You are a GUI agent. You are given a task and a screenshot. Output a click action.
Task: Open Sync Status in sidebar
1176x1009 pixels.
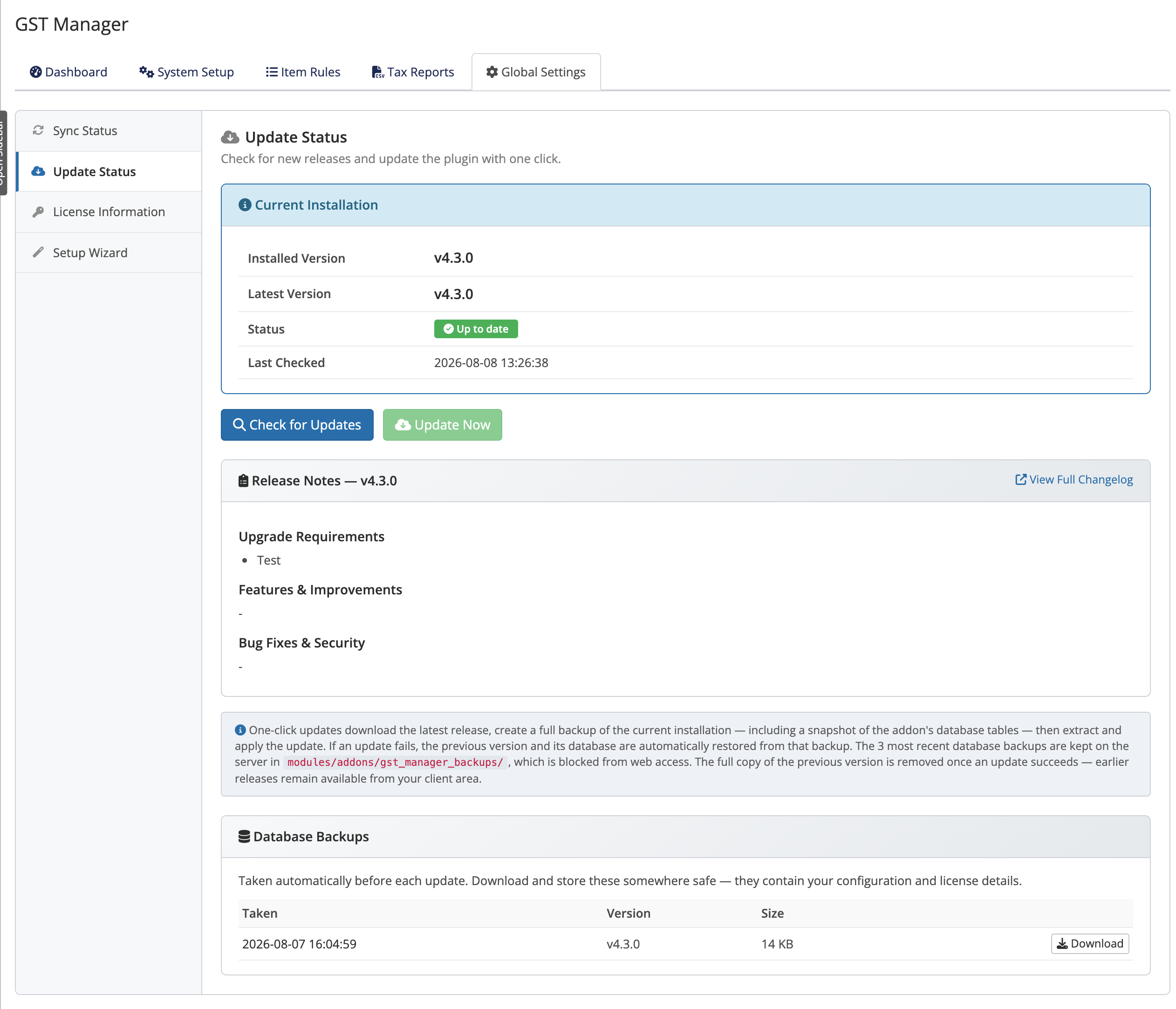[x=109, y=131]
